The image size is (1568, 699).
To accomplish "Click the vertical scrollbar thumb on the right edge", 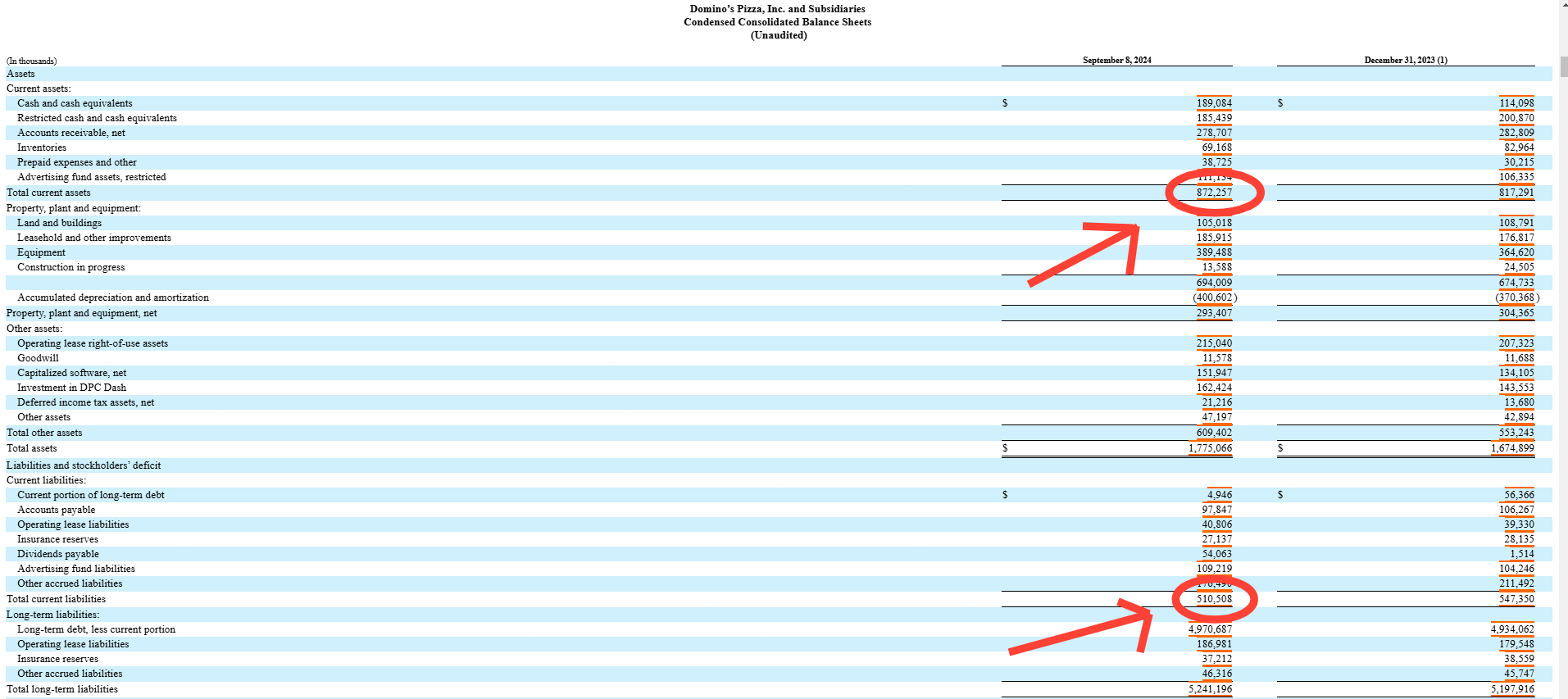I will (1563, 67).
